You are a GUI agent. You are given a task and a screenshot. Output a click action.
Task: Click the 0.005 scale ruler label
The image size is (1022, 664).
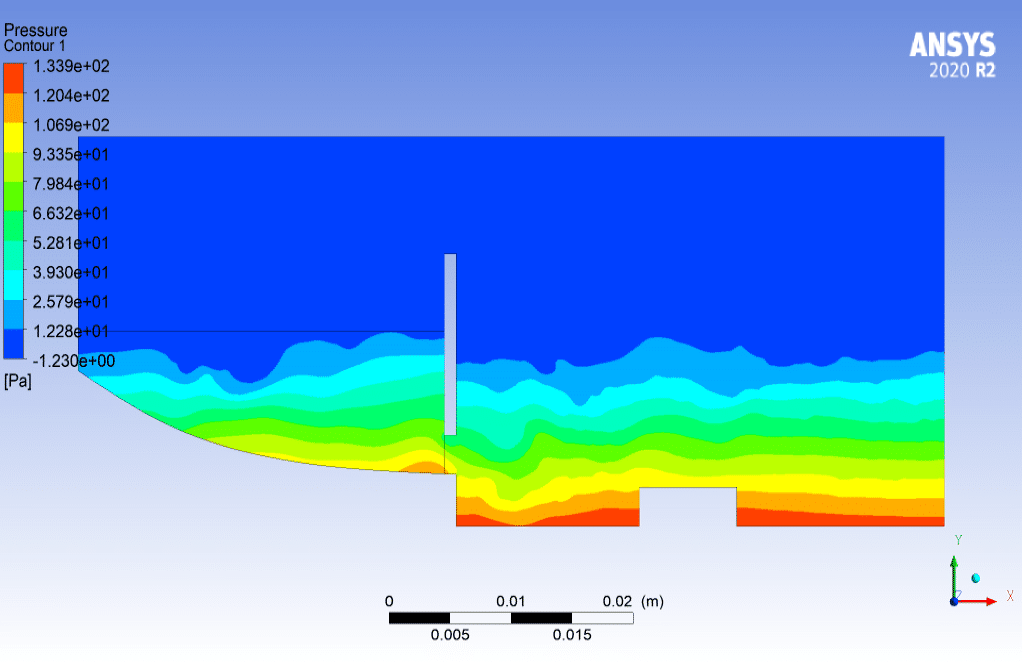[x=450, y=635]
